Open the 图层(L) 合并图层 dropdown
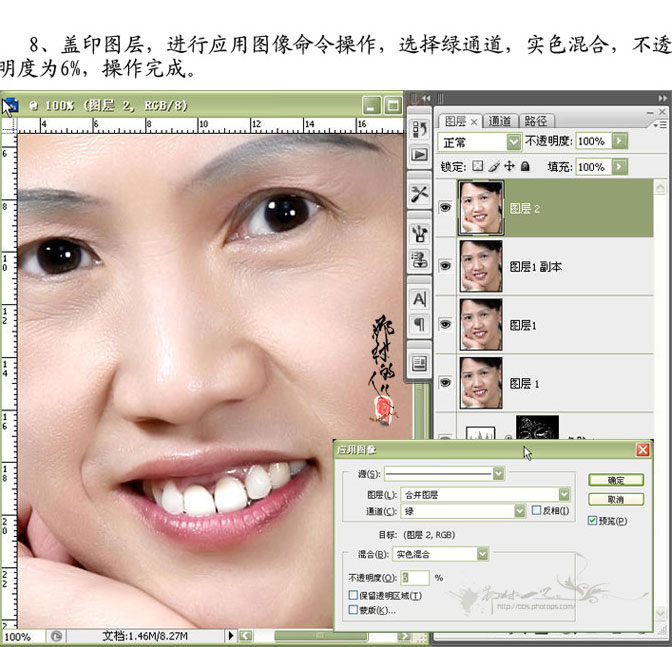The image size is (672, 647). click(564, 494)
